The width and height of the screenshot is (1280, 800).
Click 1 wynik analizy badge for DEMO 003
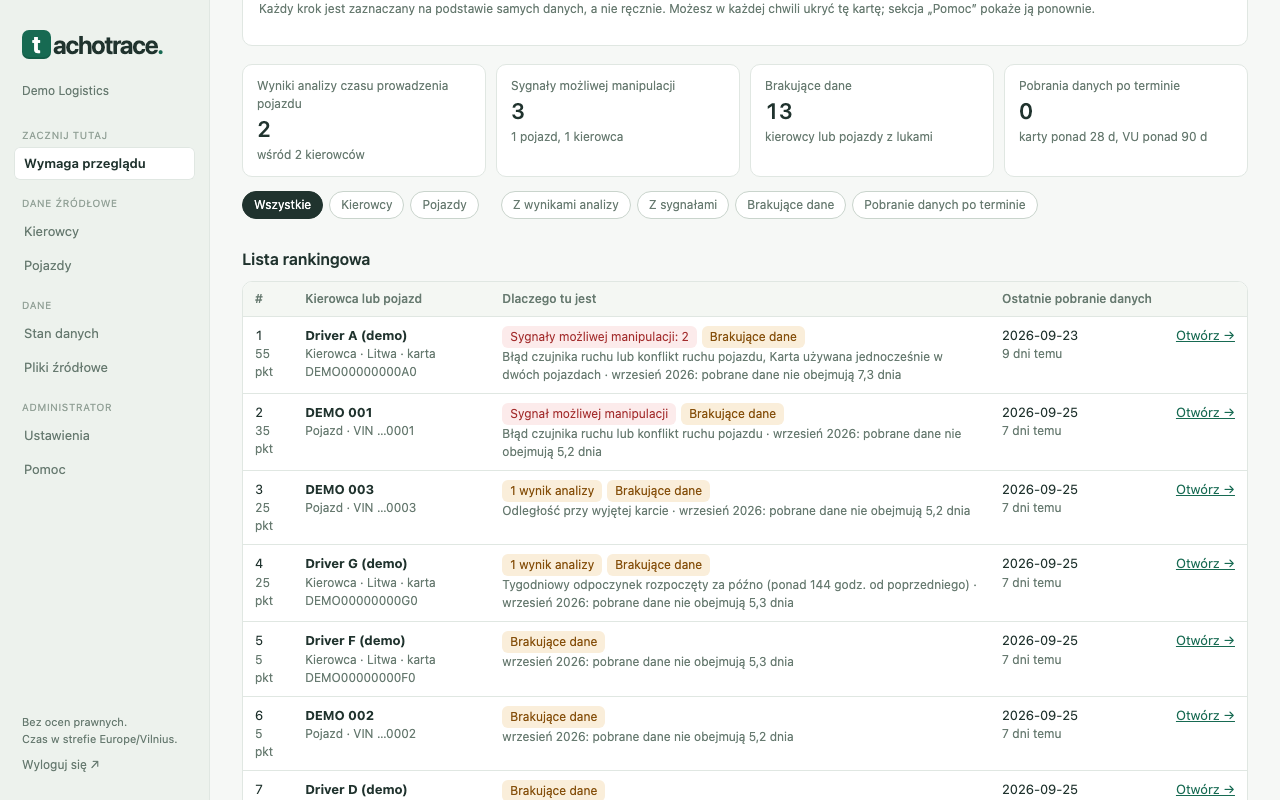552,491
